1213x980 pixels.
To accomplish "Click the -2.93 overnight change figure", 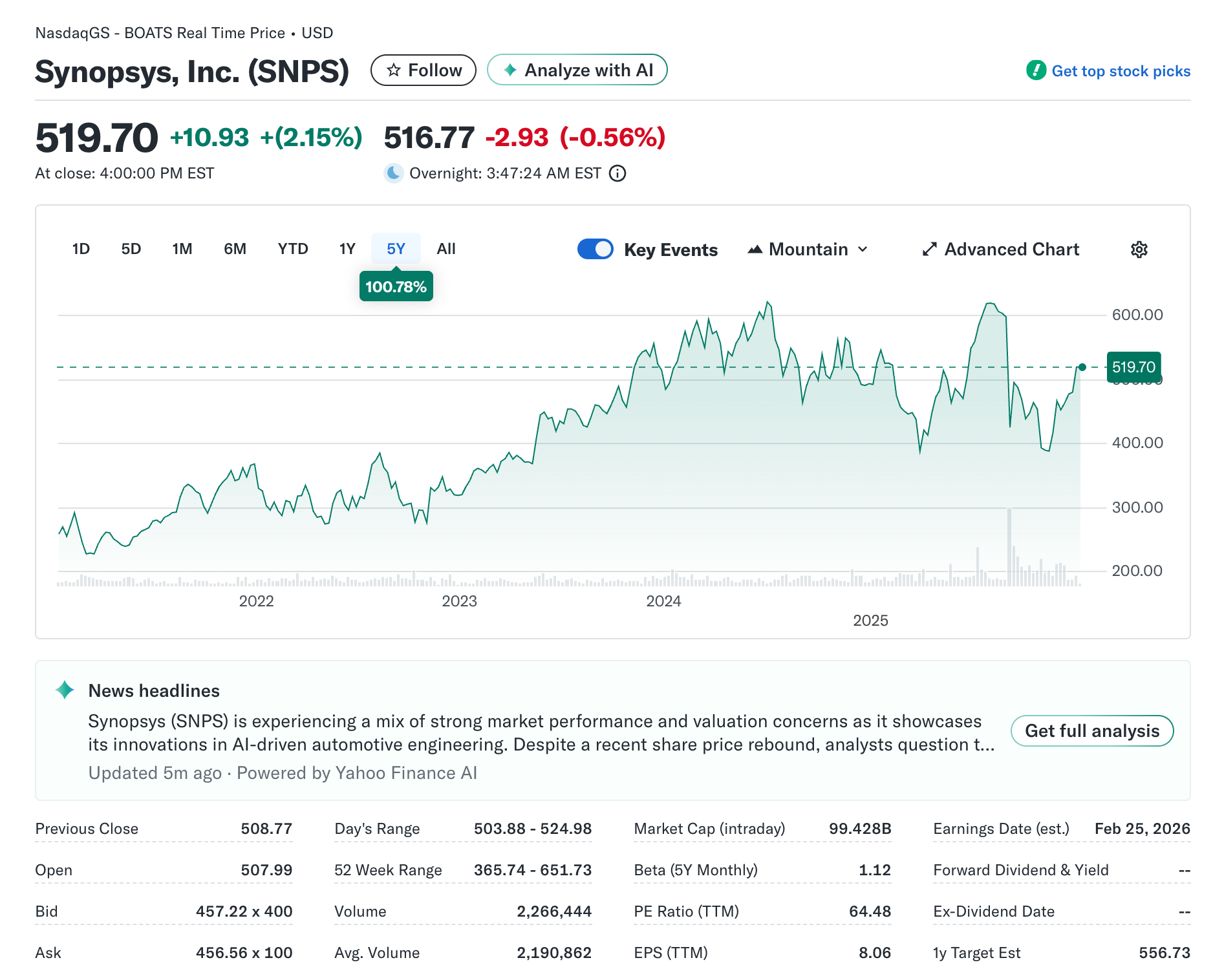I will coord(517,138).
